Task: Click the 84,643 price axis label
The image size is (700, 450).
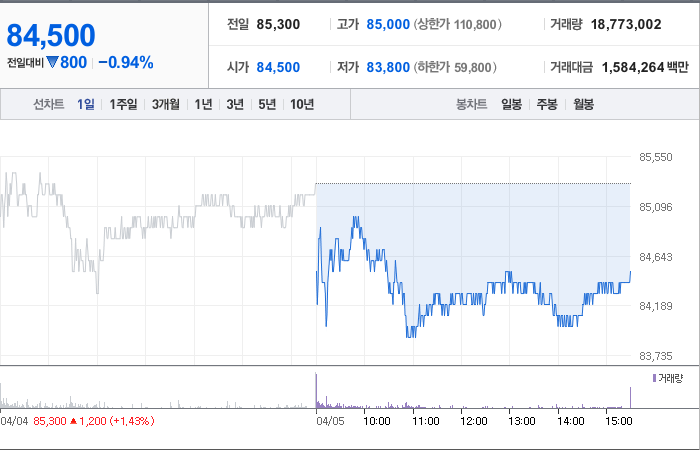Action: coord(656,257)
